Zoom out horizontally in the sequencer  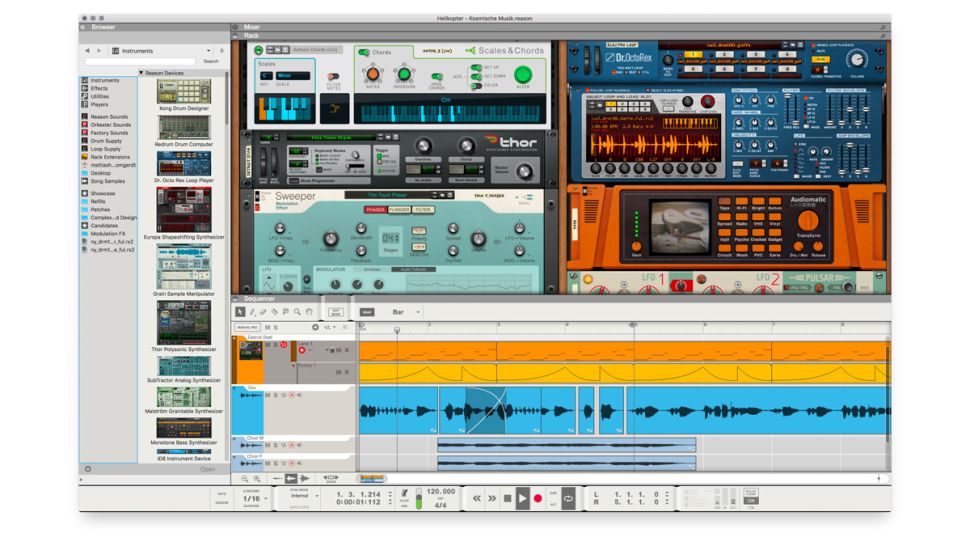(245, 479)
